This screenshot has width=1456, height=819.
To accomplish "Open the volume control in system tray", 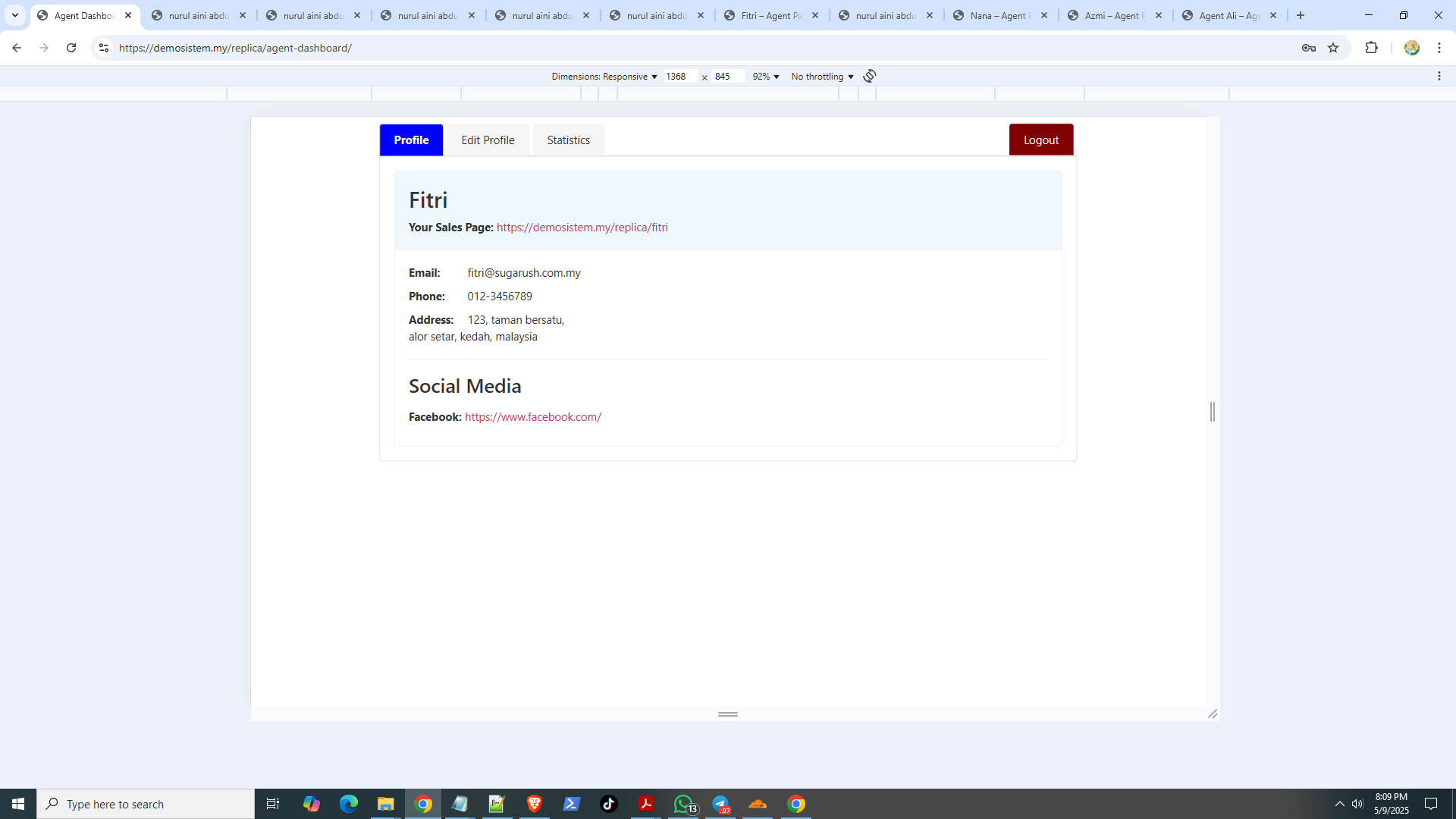I will coord(1357,804).
